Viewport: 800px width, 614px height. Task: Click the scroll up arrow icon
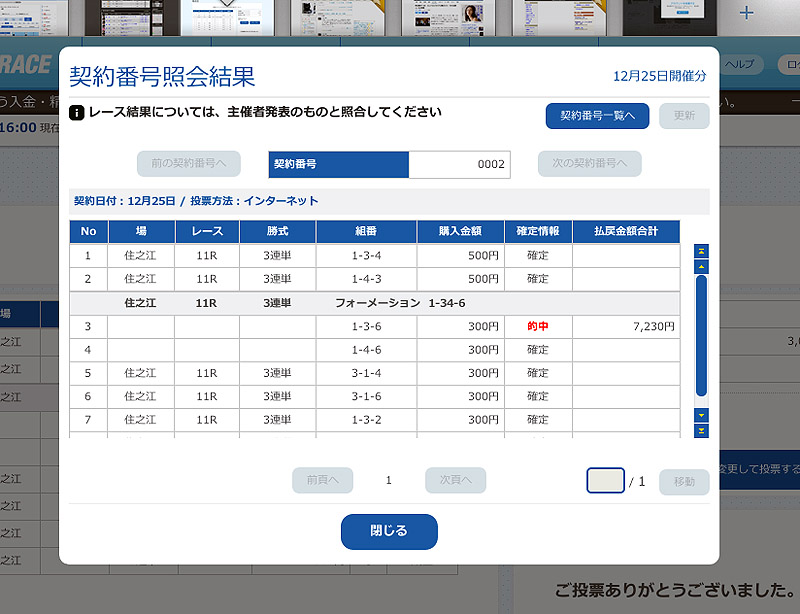701,267
